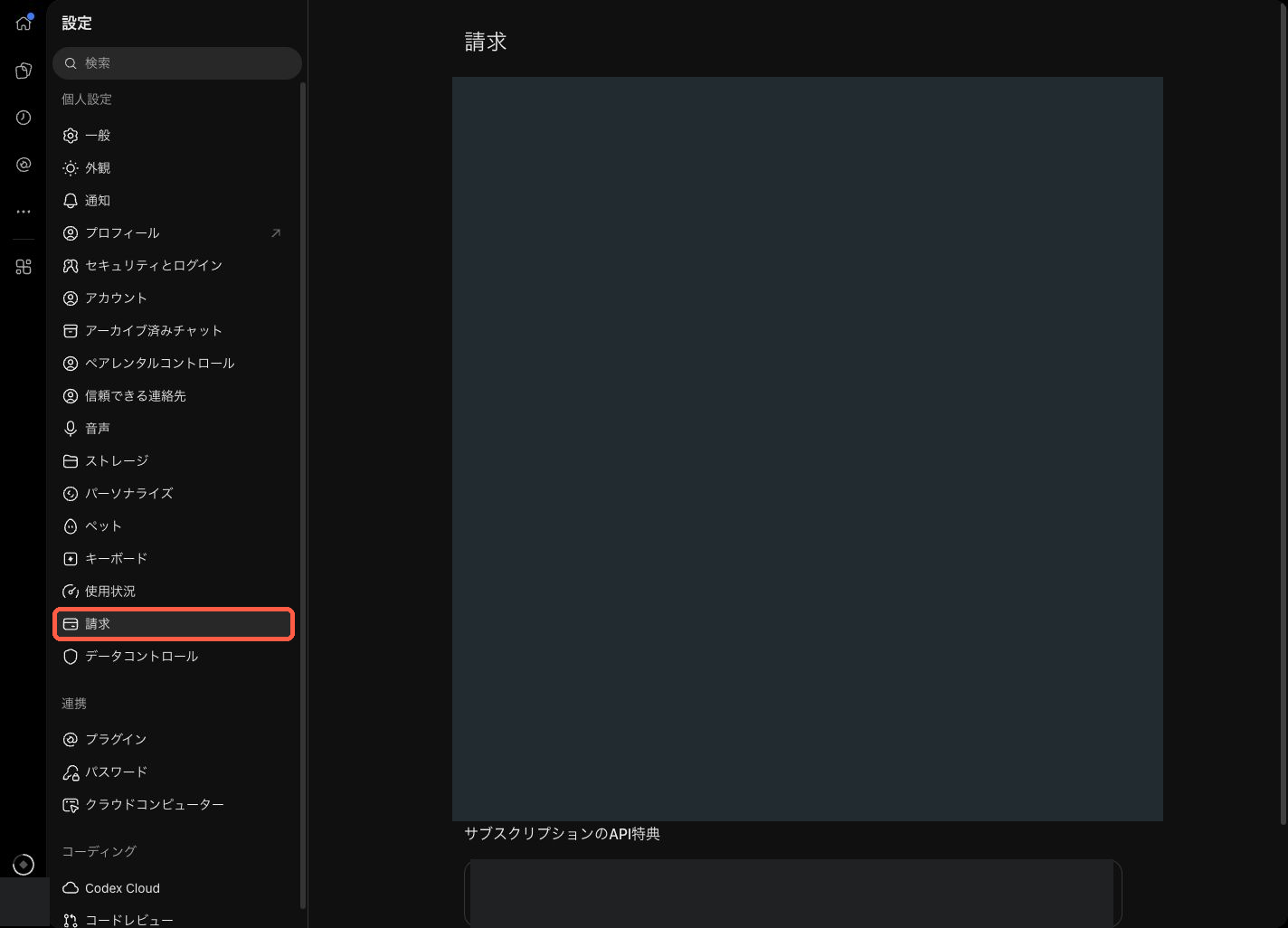Select the 請求 billing item
The image size is (1288, 928).
pyautogui.click(x=174, y=624)
